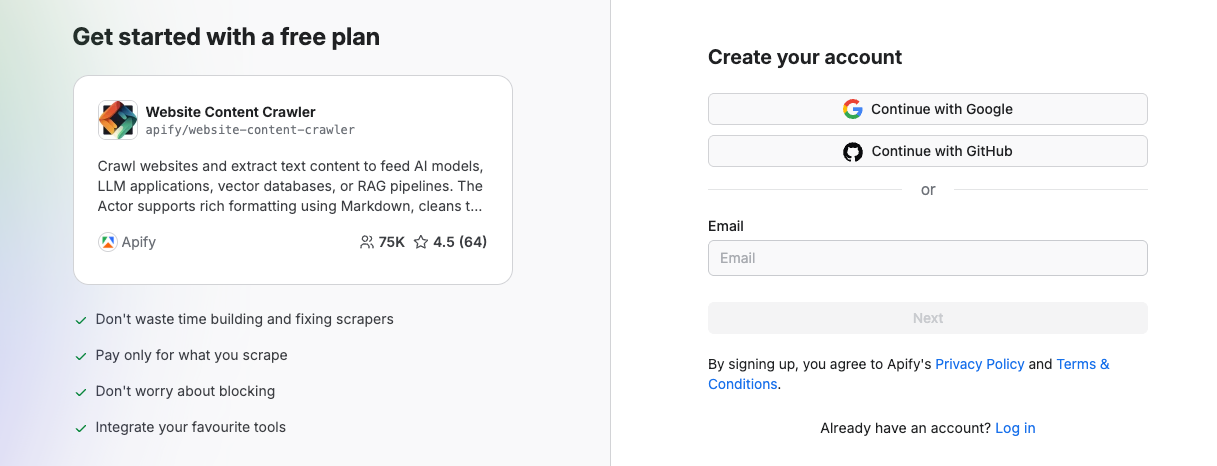Click the users icon next to 75K

(x=366, y=242)
